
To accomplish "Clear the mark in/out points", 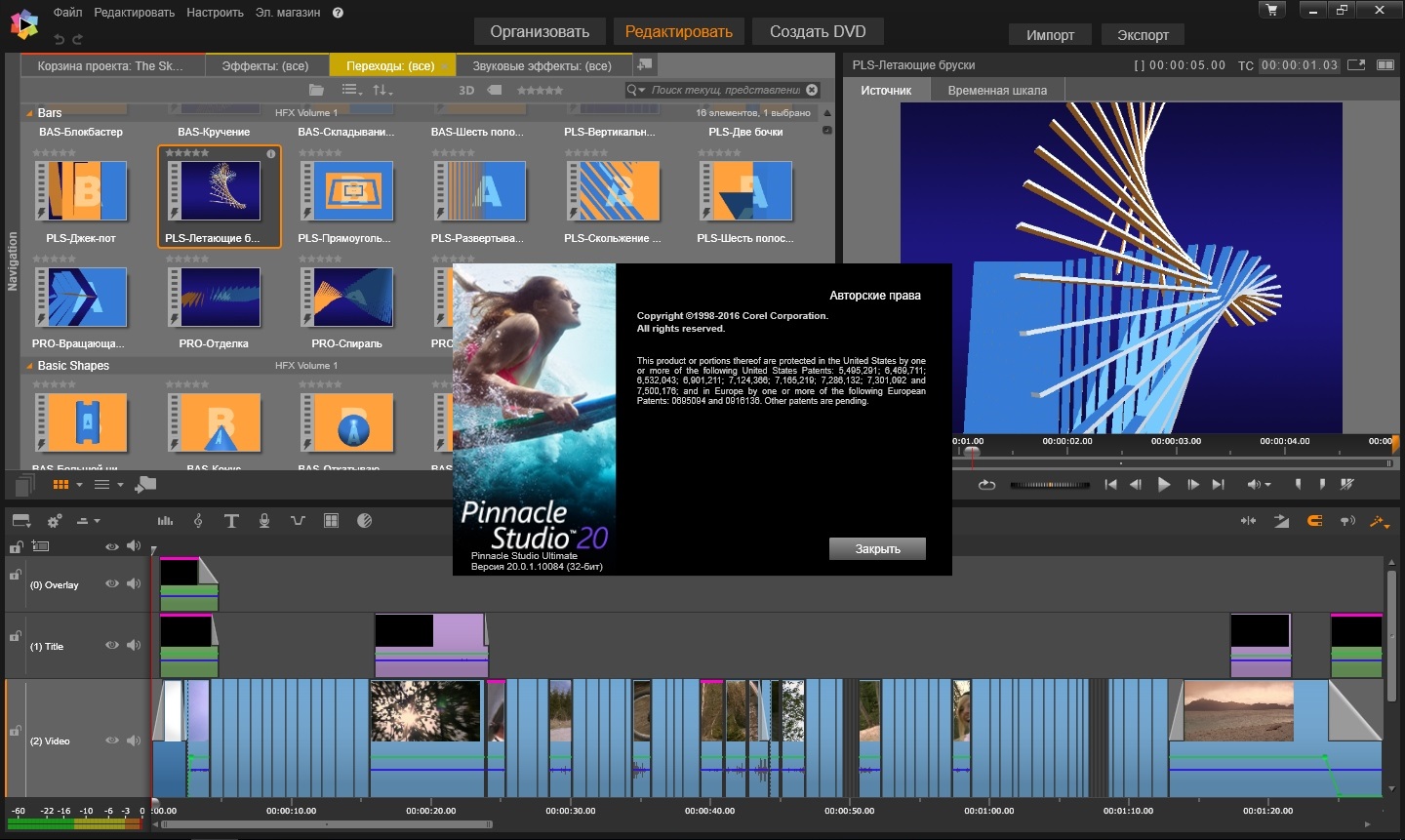I will (x=1347, y=484).
